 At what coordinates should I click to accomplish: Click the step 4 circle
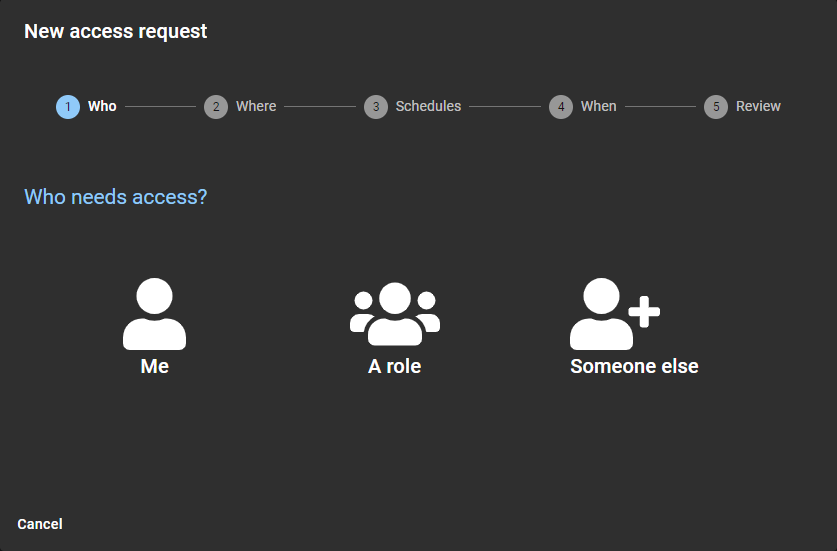561,107
